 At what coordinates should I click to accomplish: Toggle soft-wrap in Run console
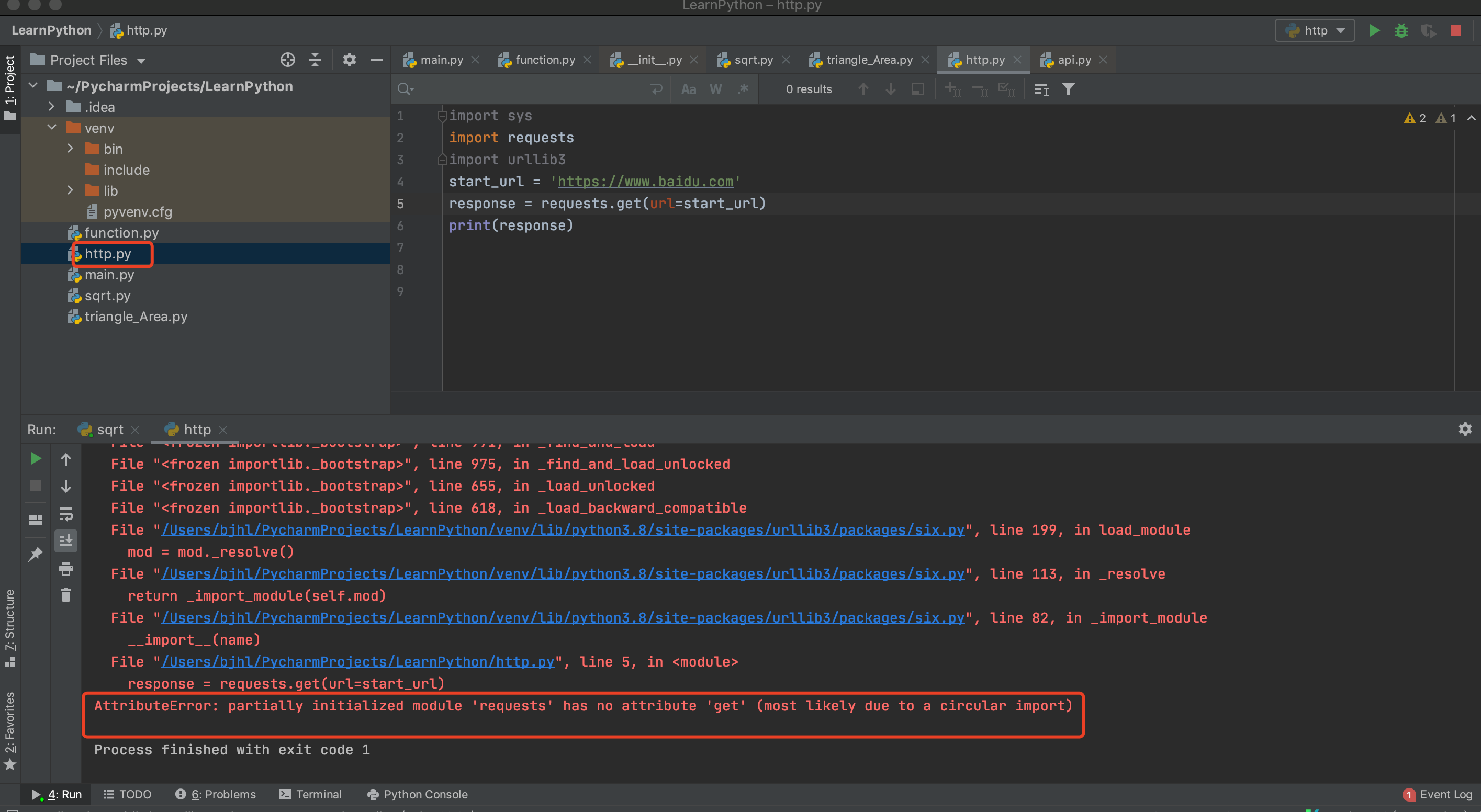click(x=66, y=514)
